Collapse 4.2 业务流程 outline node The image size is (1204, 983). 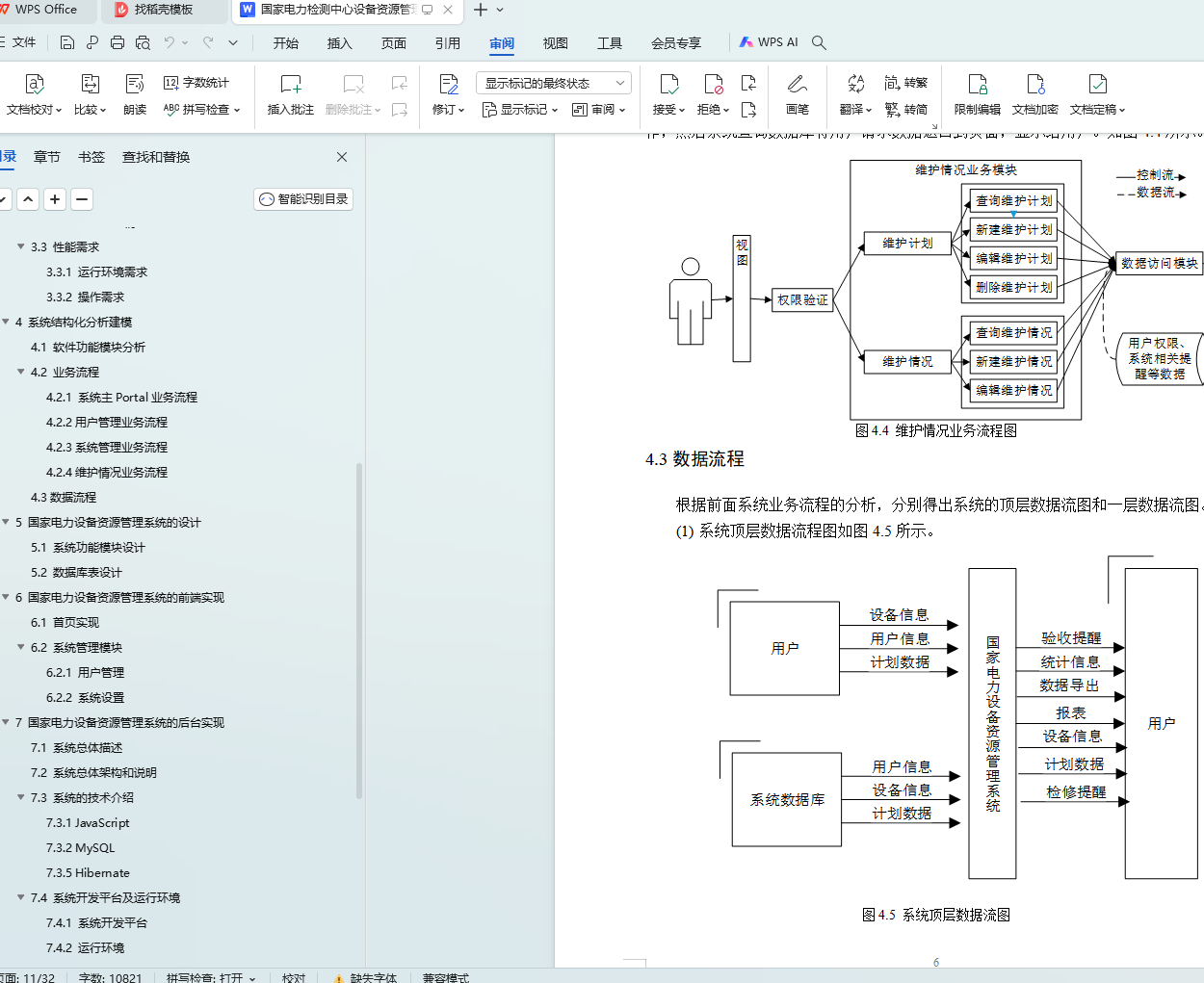(20, 372)
